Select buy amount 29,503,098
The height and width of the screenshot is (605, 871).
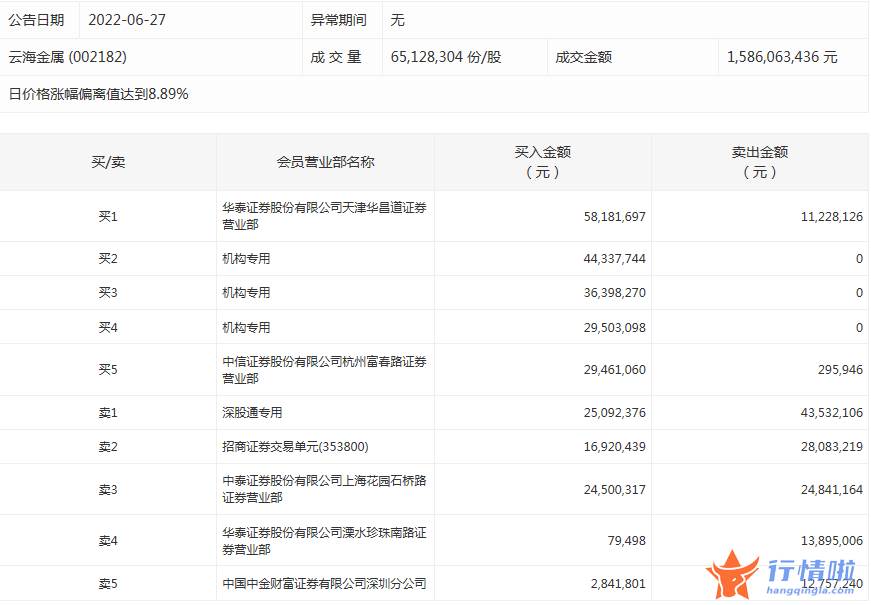pos(614,328)
